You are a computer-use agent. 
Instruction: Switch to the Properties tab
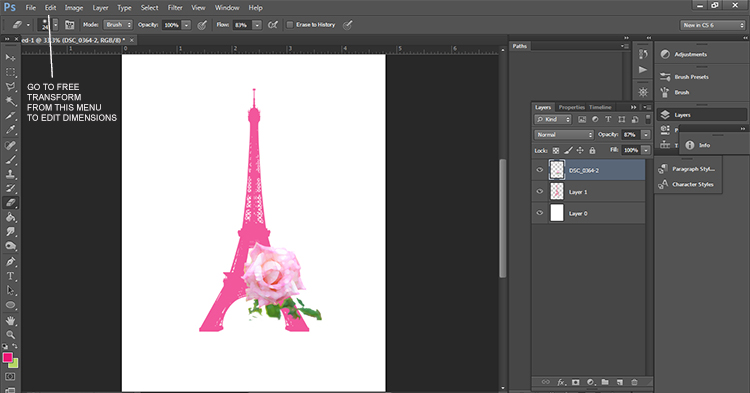point(572,107)
